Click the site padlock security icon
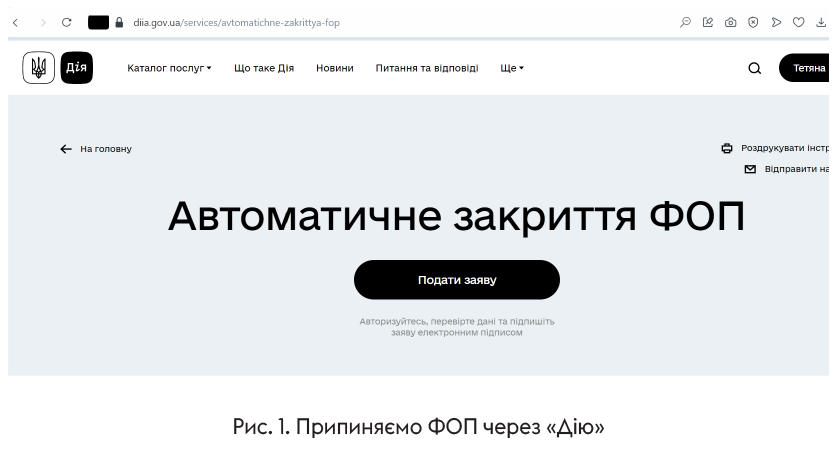Screen dimensions: 840x452 (120, 22)
